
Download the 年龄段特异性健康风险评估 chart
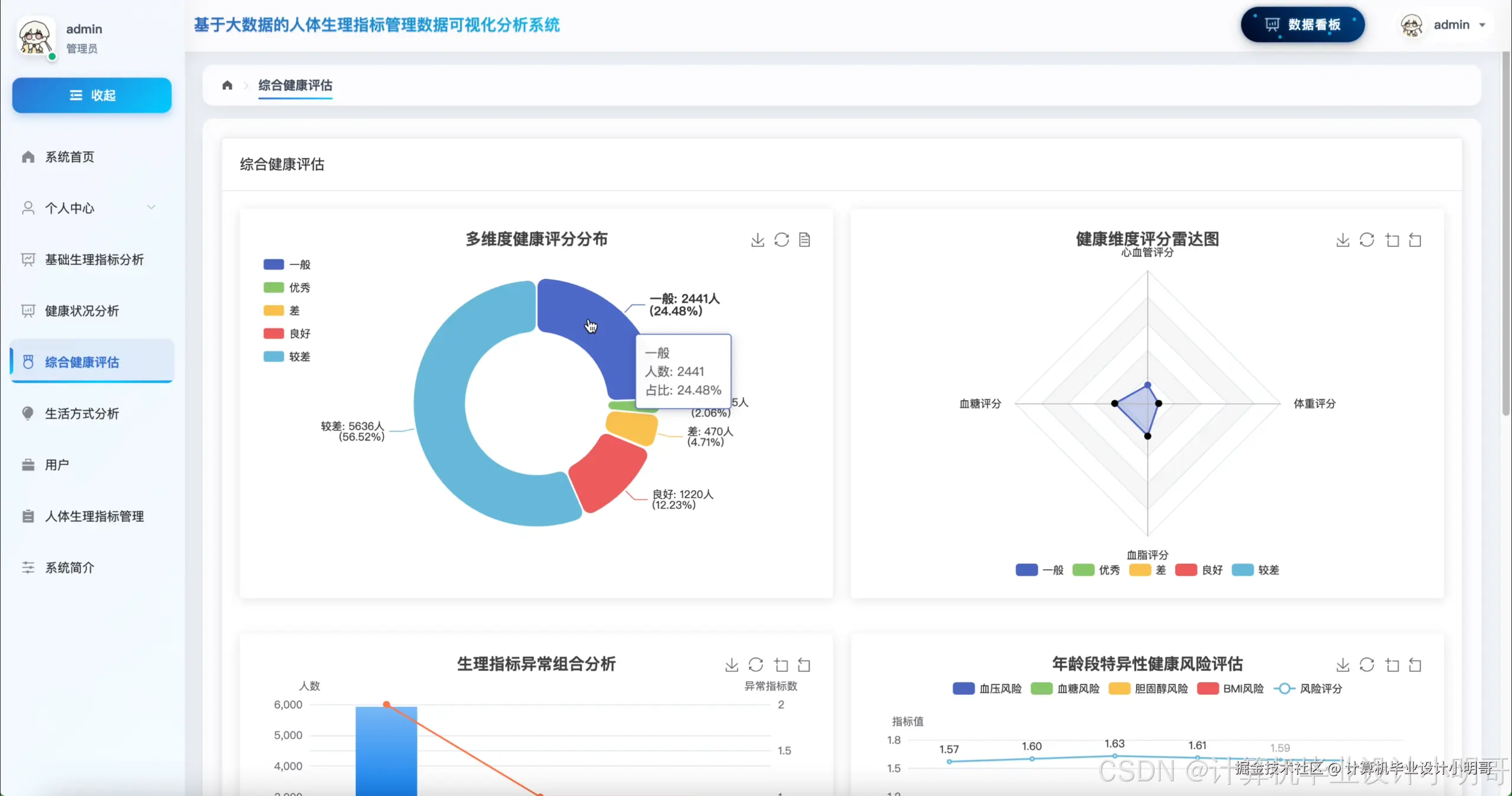(x=1342, y=665)
